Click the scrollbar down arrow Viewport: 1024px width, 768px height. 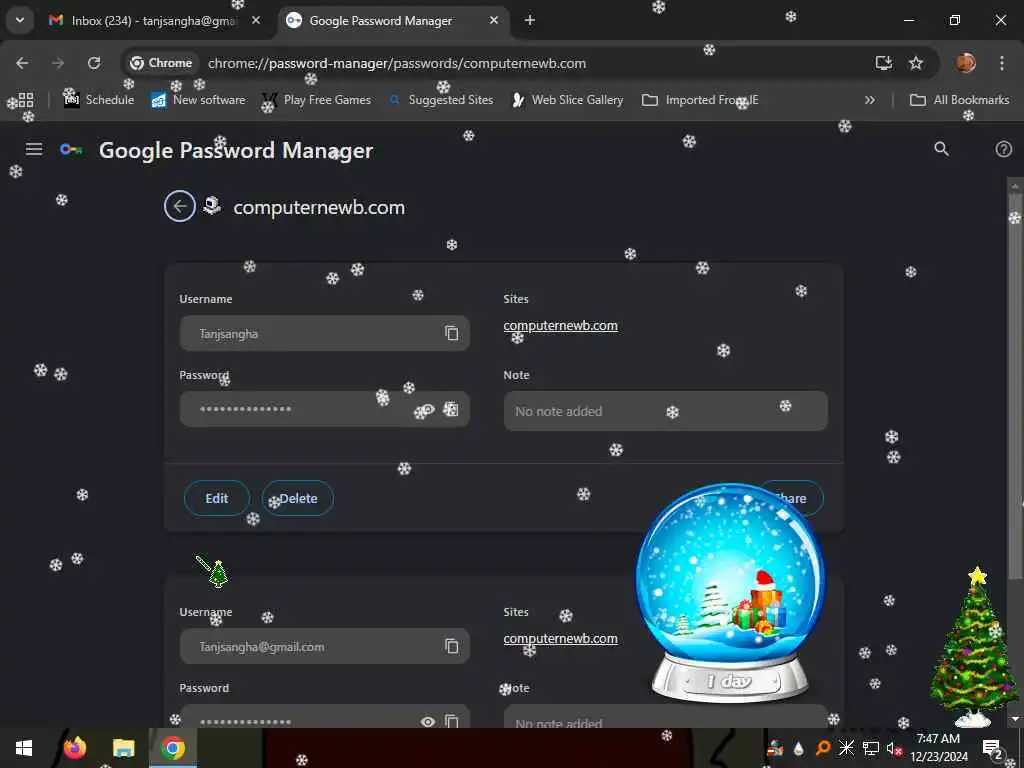(x=1014, y=720)
